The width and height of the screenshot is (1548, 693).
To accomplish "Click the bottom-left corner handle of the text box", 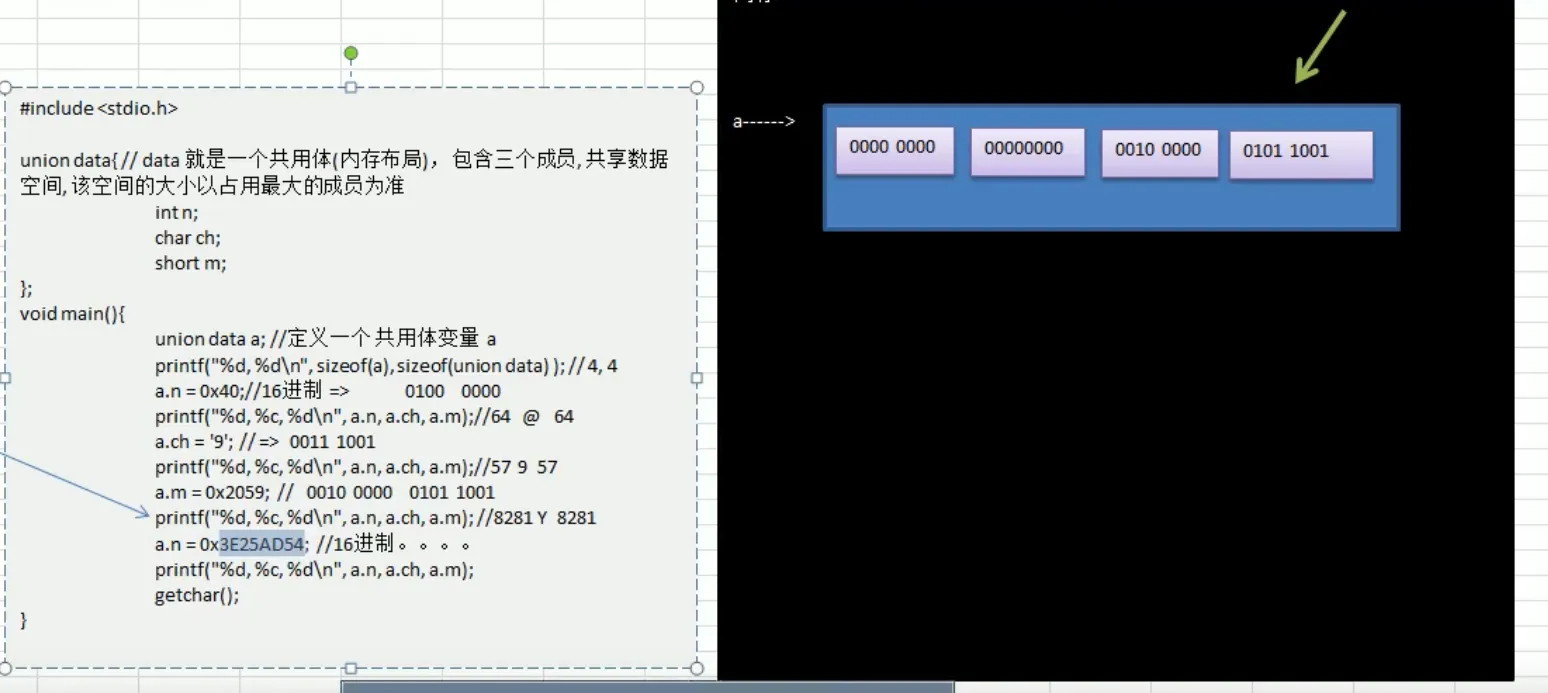I will [x=5, y=667].
